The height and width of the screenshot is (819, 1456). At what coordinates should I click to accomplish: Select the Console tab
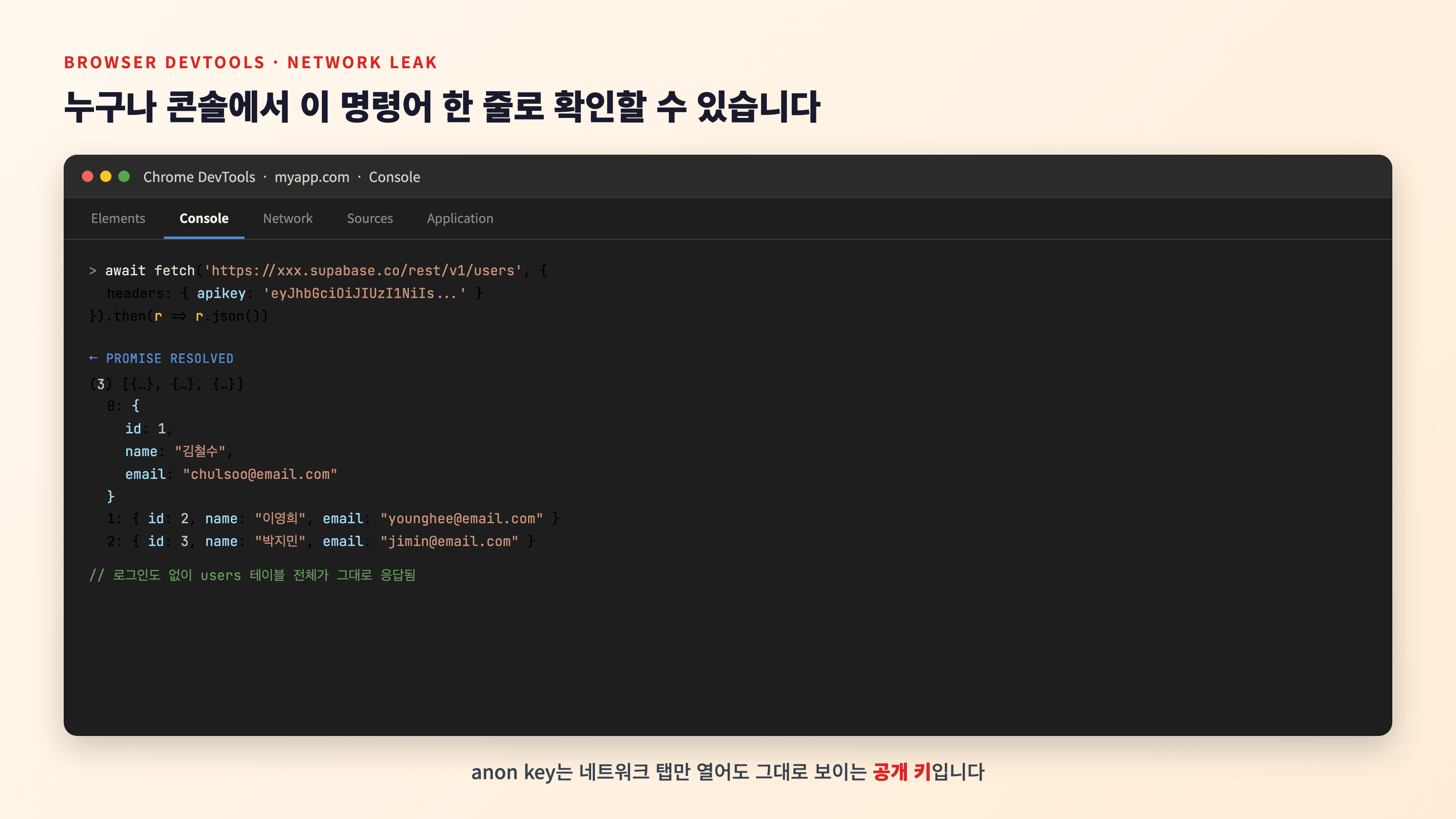204,218
